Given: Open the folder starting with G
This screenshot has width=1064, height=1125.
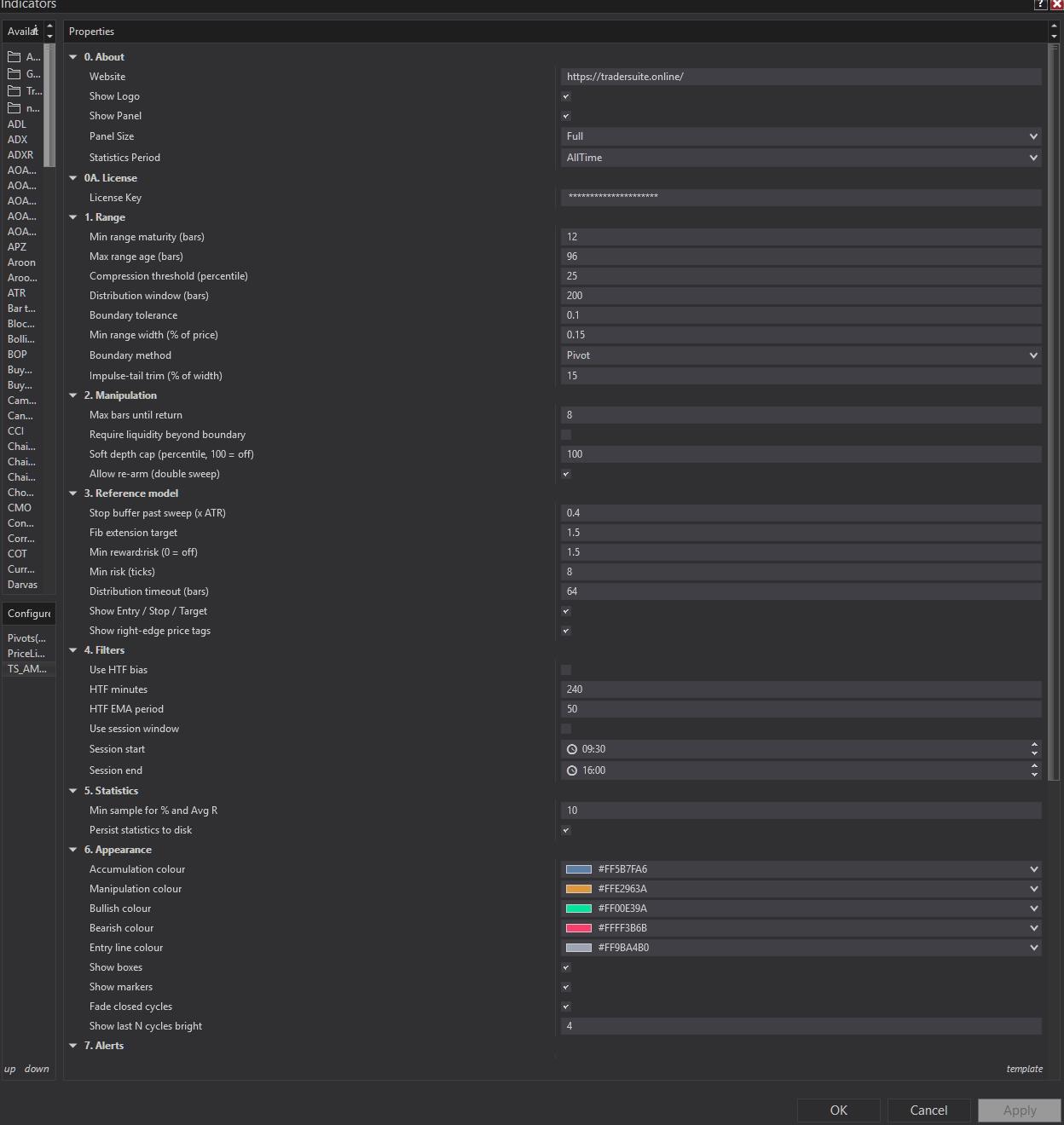Looking at the screenshot, I should 24,74.
